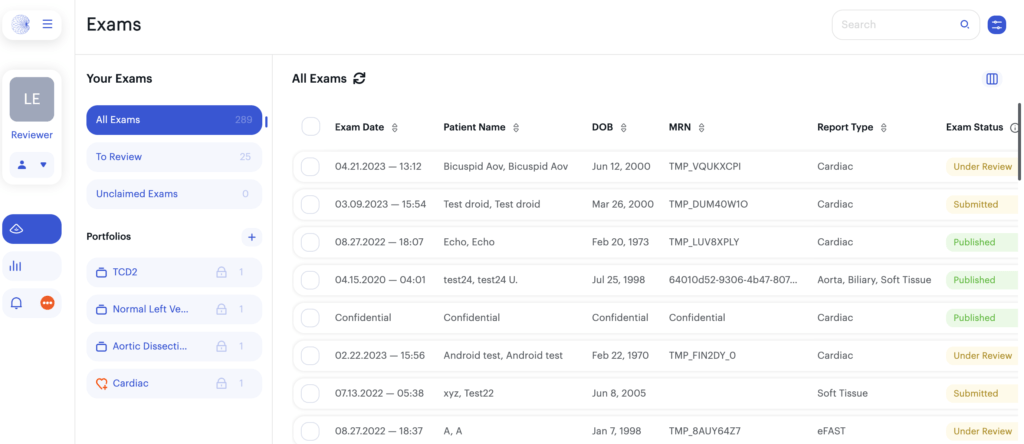
Task: Open the Cardiac portfolio
Action: [x=174, y=383]
